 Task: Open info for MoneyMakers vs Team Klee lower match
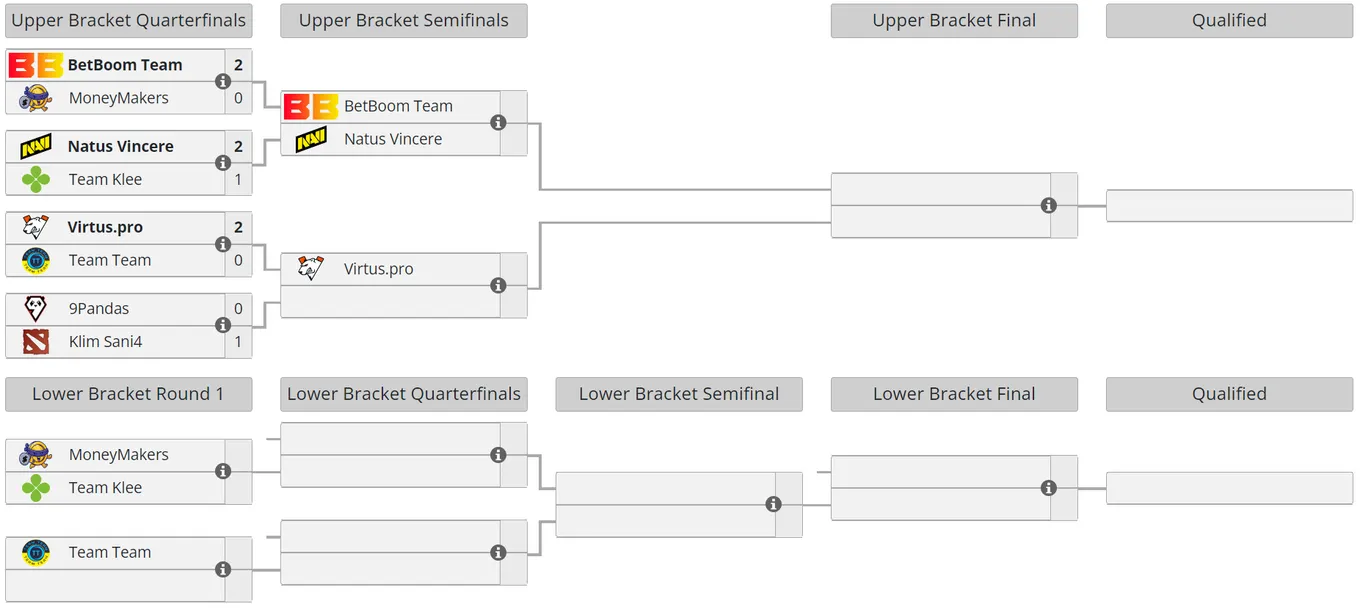(223, 471)
